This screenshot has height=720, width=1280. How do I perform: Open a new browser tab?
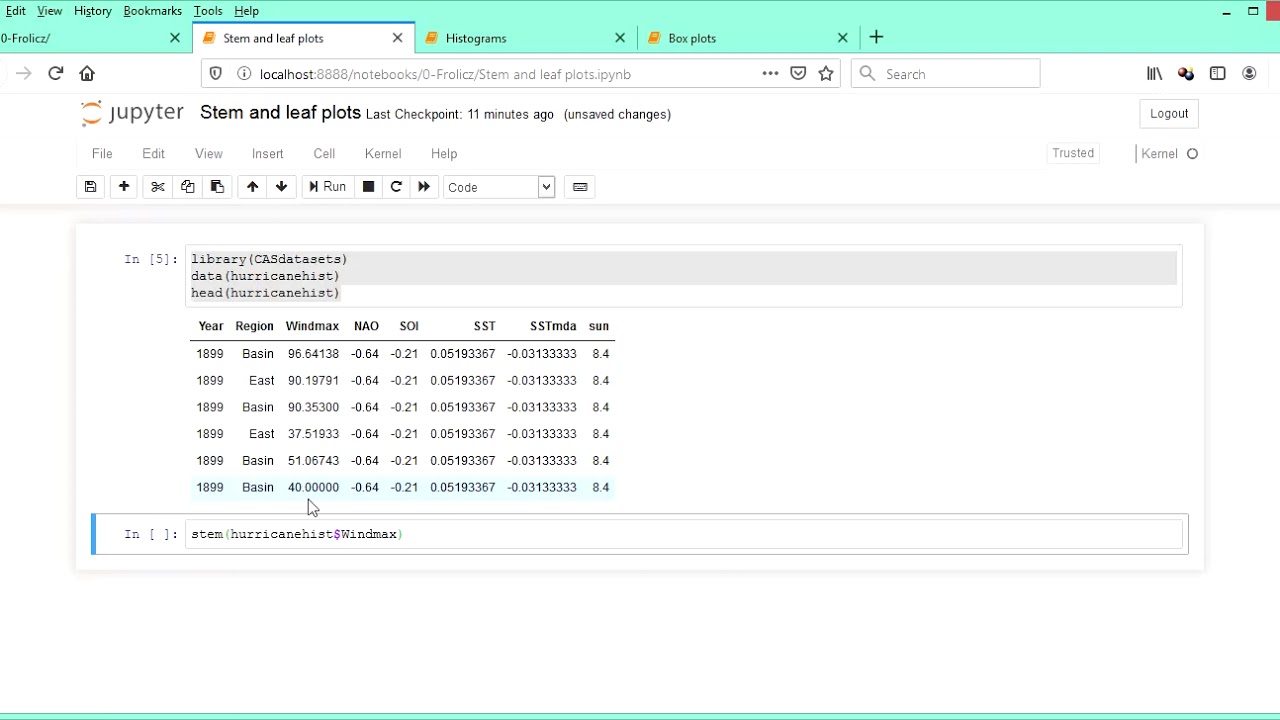point(876,38)
